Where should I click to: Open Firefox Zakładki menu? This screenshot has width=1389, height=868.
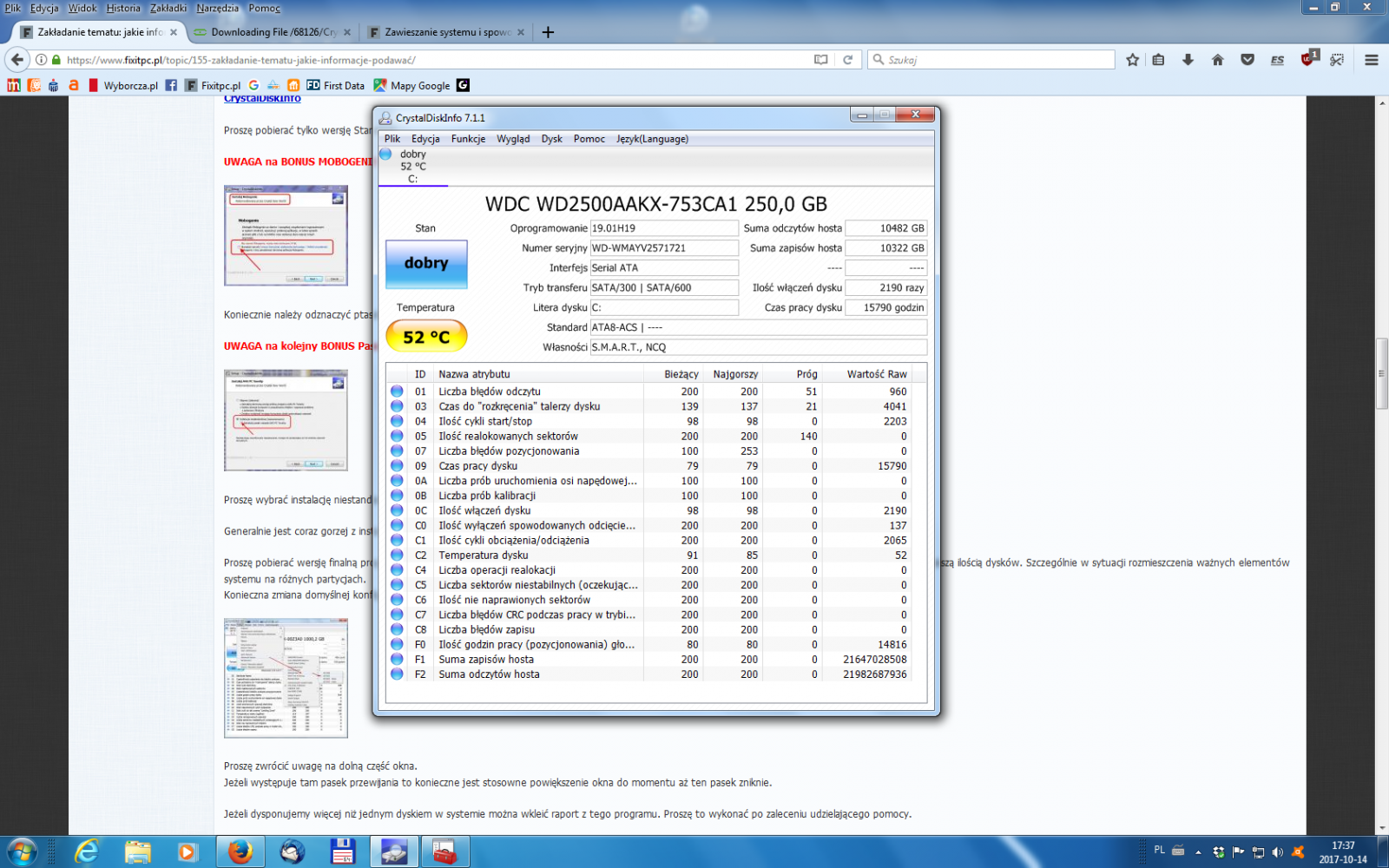tap(168, 8)
